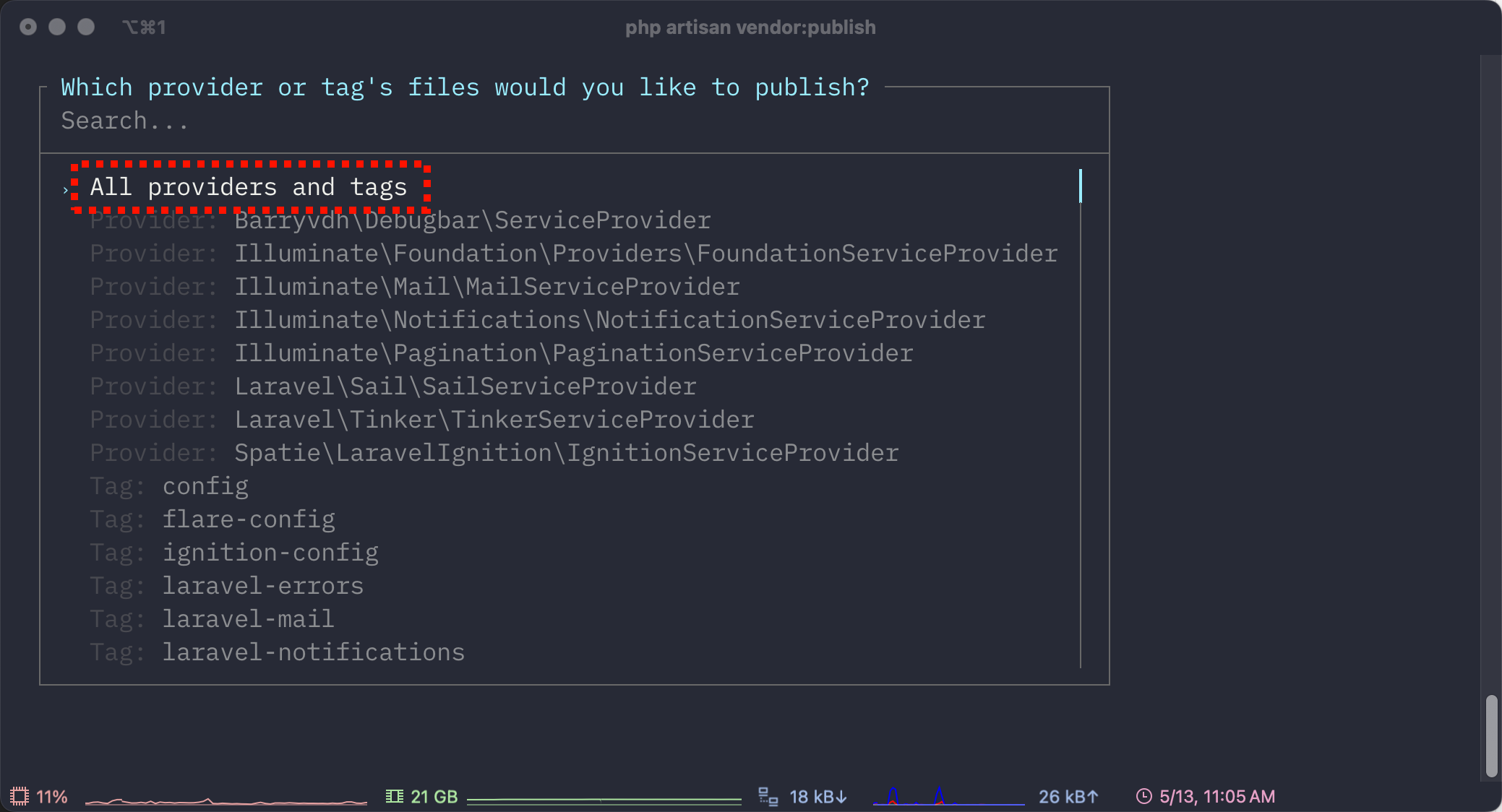Zoom the terminal window

point(86,27)
